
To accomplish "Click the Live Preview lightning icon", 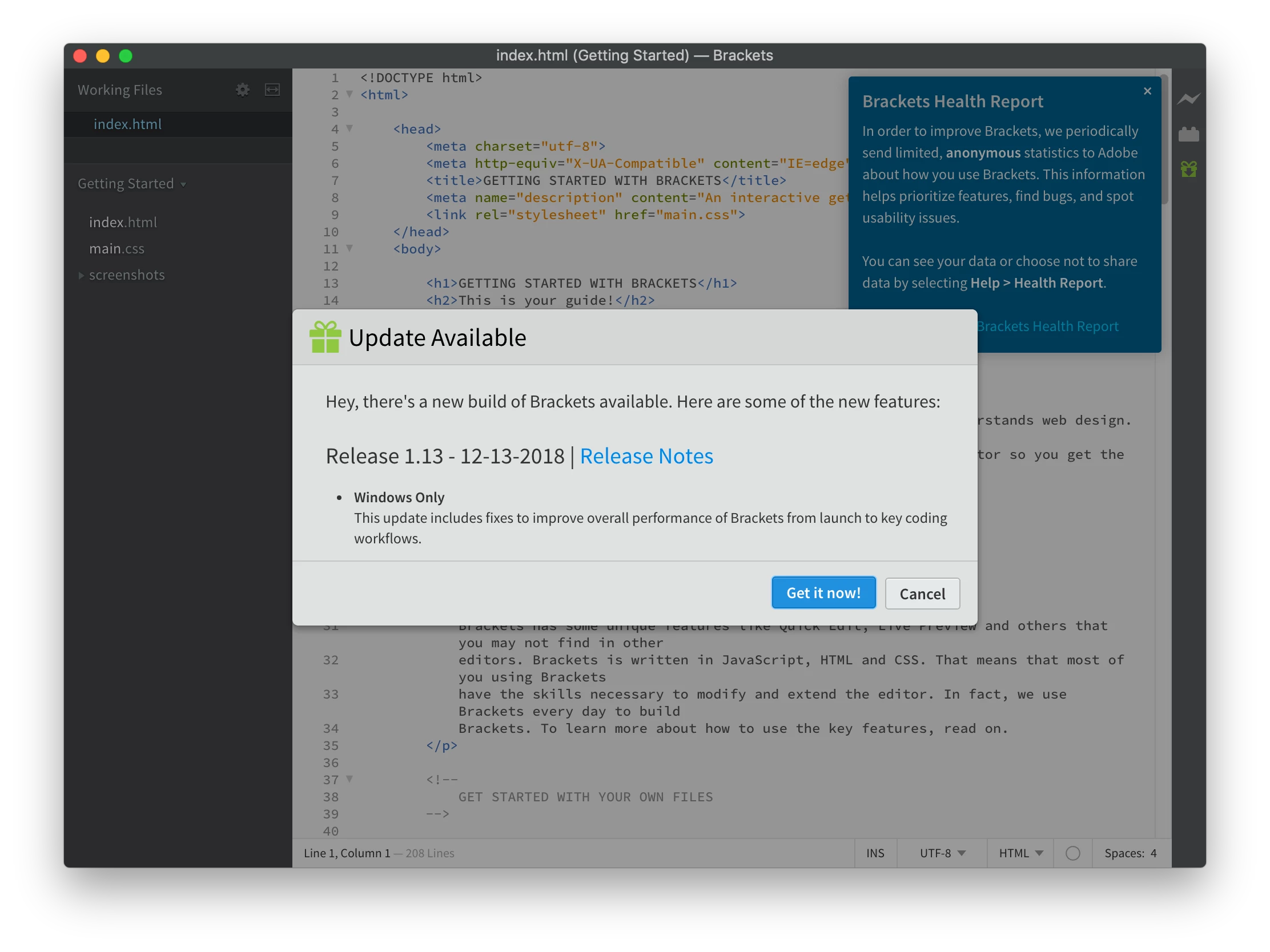I will (x=1188, y=99).
